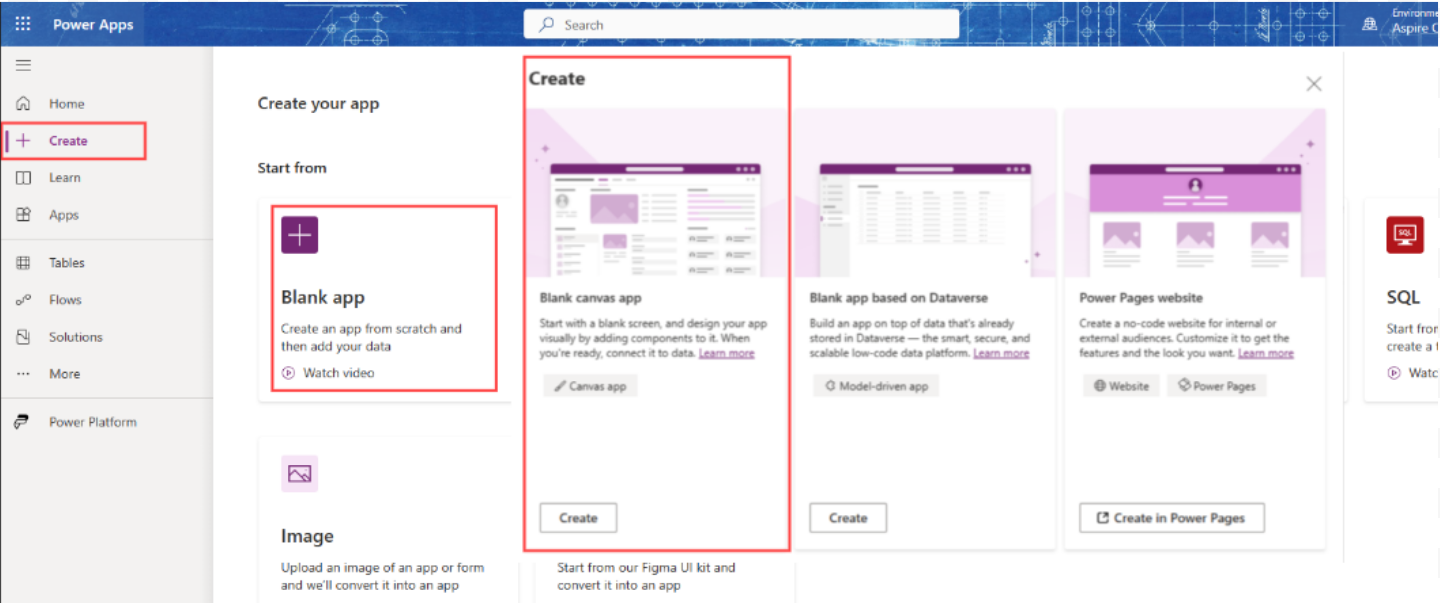The width and height of the screenshot is (1440, 603).
Task: Click the red SQL database icon
Action: [1404, 235]
